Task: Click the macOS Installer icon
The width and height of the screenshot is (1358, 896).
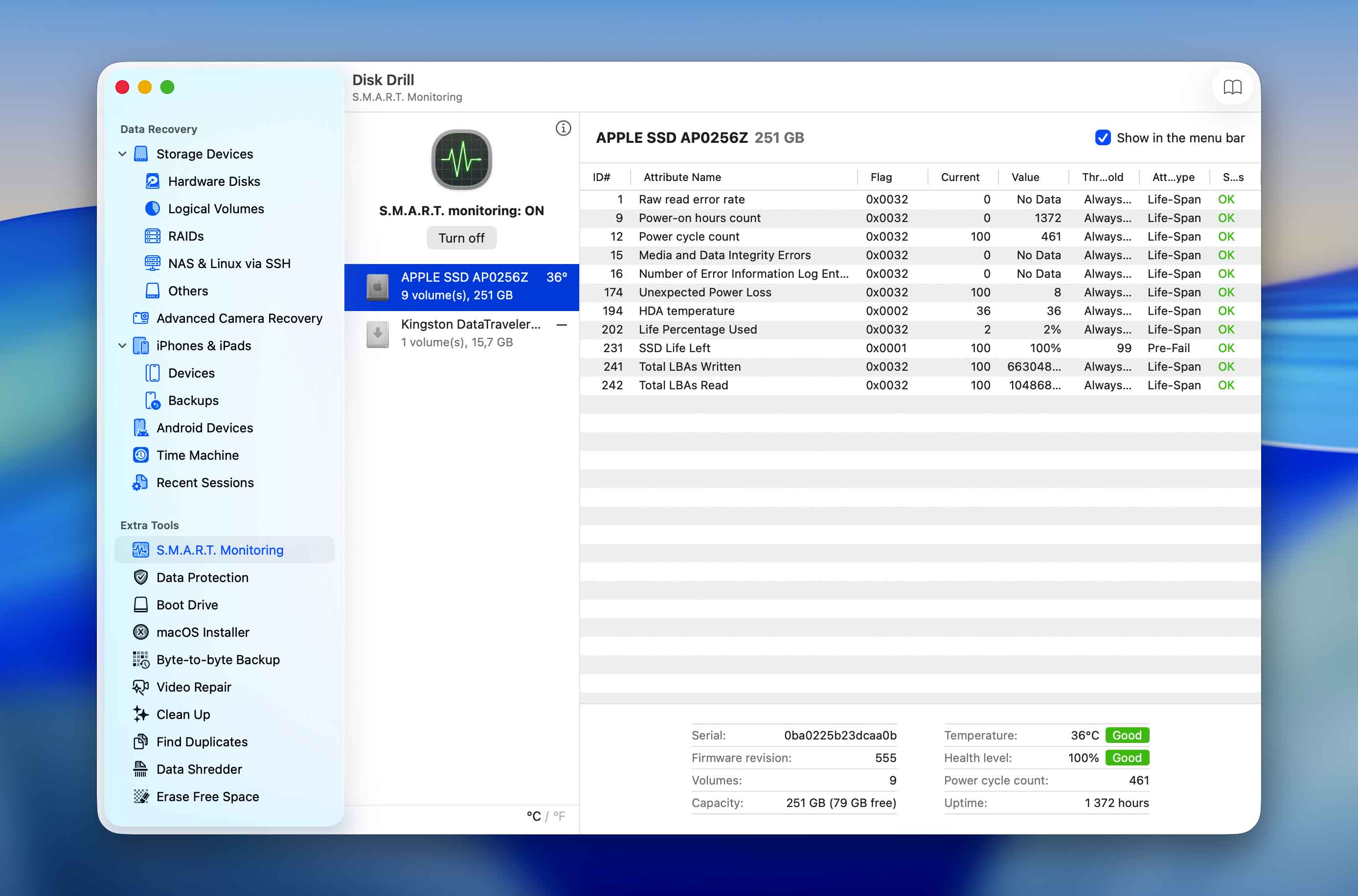Action: 140,632
